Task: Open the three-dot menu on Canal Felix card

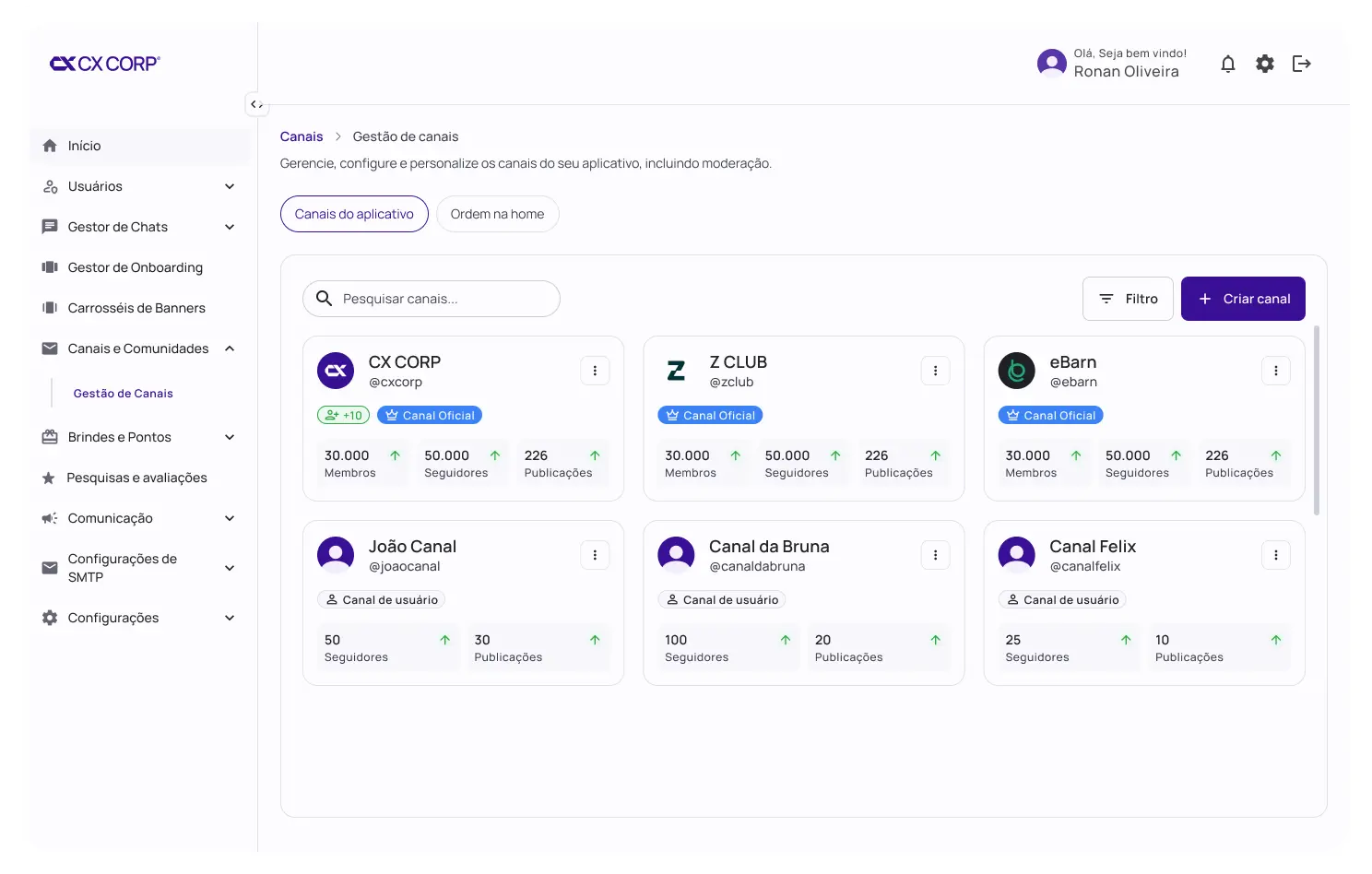Action: [1276, 554]
